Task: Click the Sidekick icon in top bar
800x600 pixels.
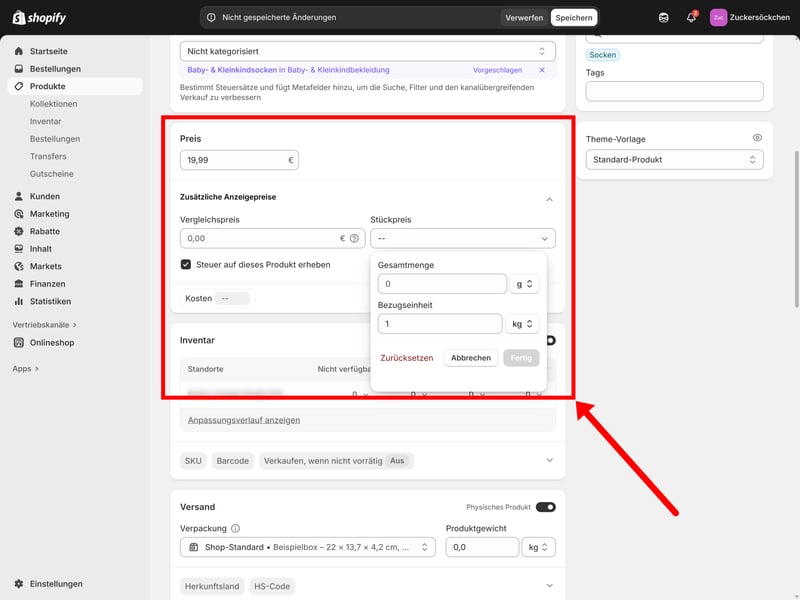Action: 664,17
